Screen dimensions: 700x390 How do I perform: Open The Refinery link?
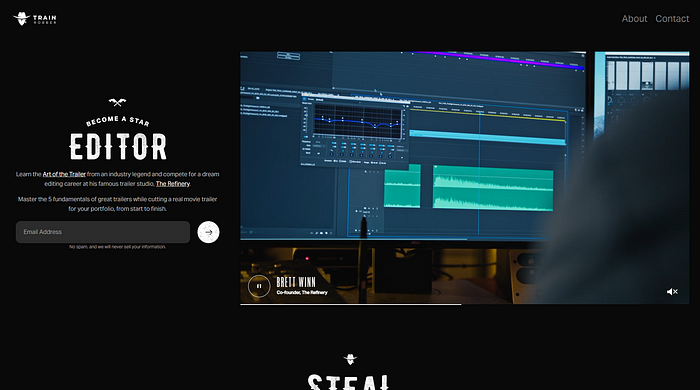173,183
